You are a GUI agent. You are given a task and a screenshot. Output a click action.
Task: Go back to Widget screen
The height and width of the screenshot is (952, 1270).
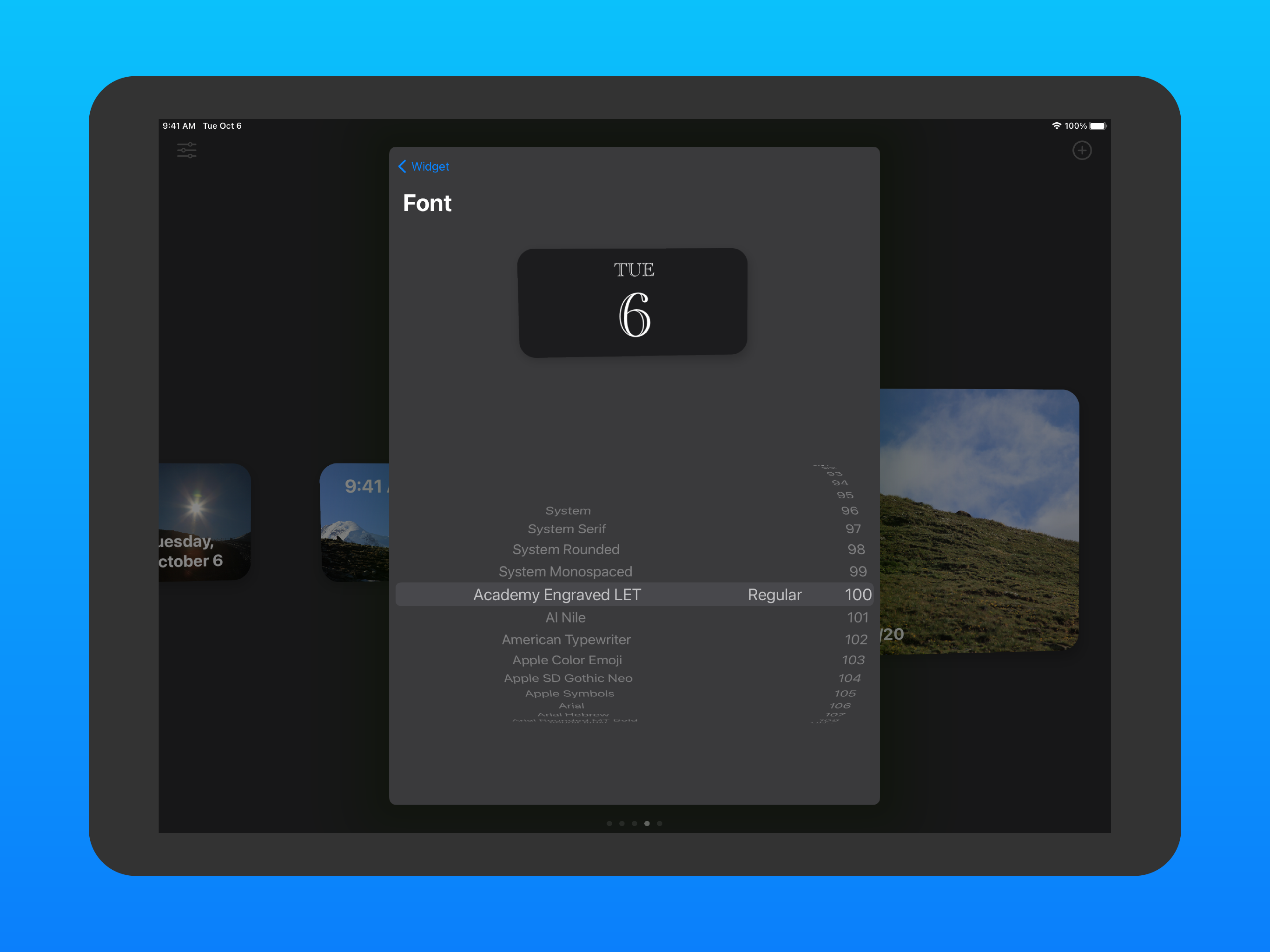pos(430,166)
